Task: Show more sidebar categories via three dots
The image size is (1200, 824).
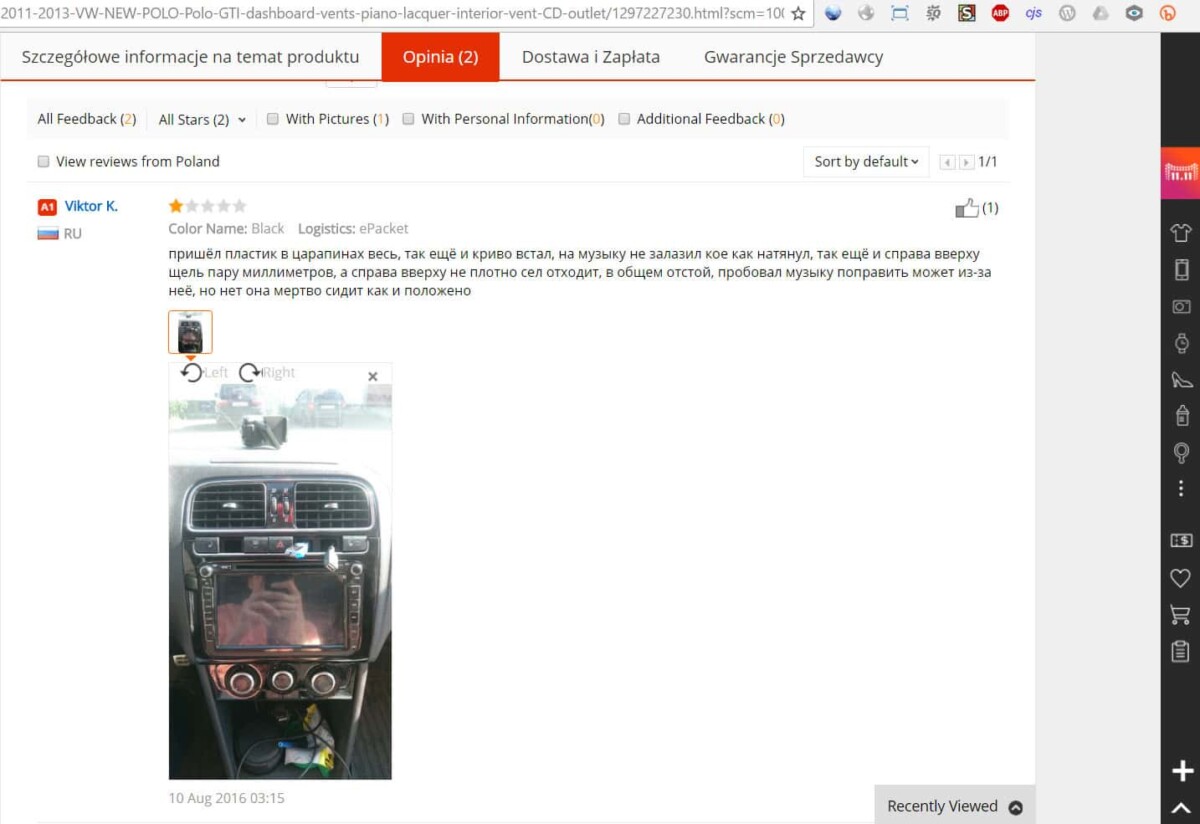Action: tap(1181, 489)
